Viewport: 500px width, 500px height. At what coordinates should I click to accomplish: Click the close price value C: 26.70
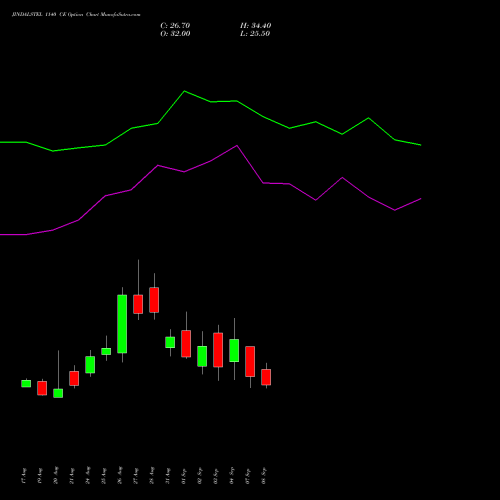pyautogui.click(x=175, y=26)
